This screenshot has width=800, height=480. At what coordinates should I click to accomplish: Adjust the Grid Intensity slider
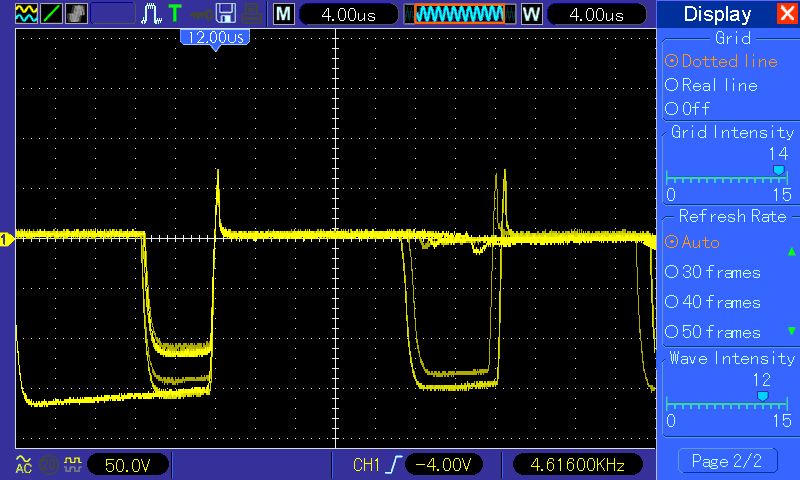(x=778, y=171)
